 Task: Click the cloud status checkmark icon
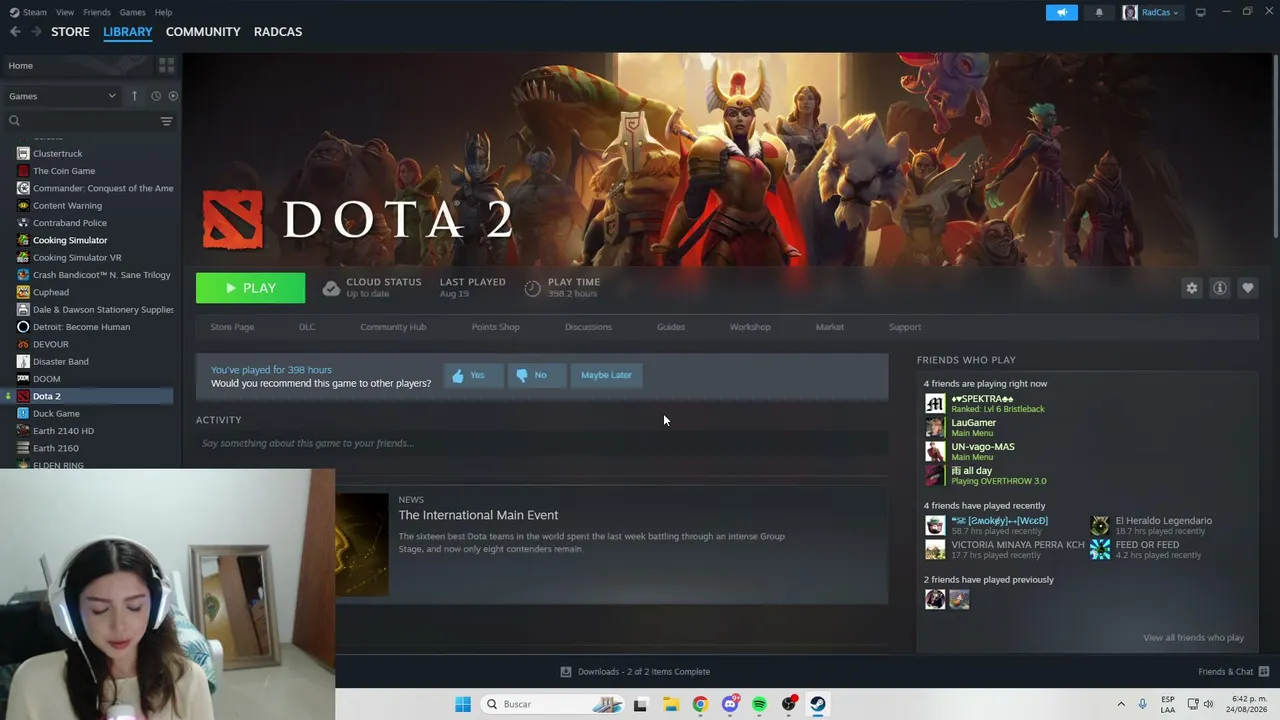[331, 288]
